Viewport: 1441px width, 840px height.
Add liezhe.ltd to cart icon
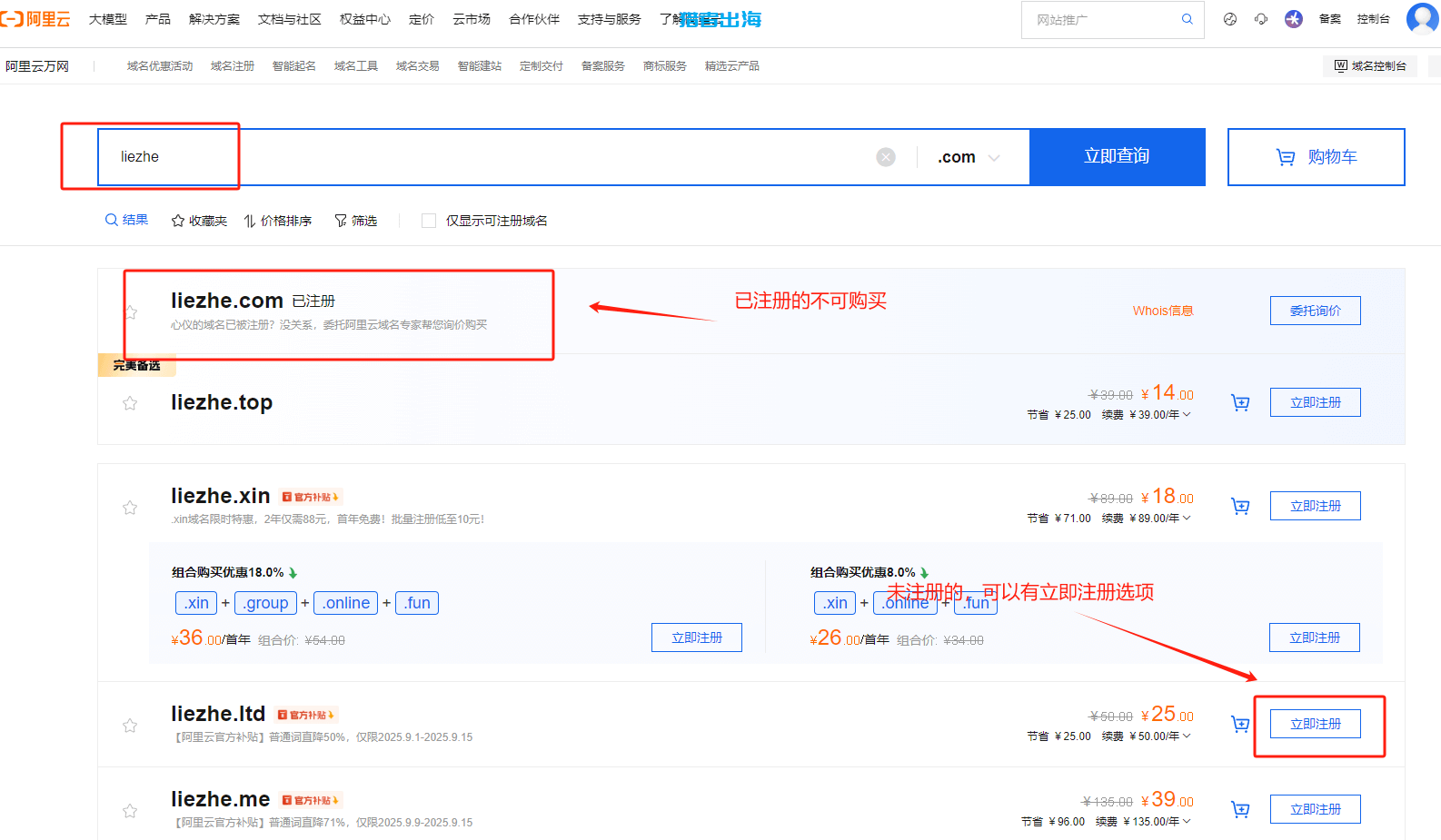(1240, 724)
